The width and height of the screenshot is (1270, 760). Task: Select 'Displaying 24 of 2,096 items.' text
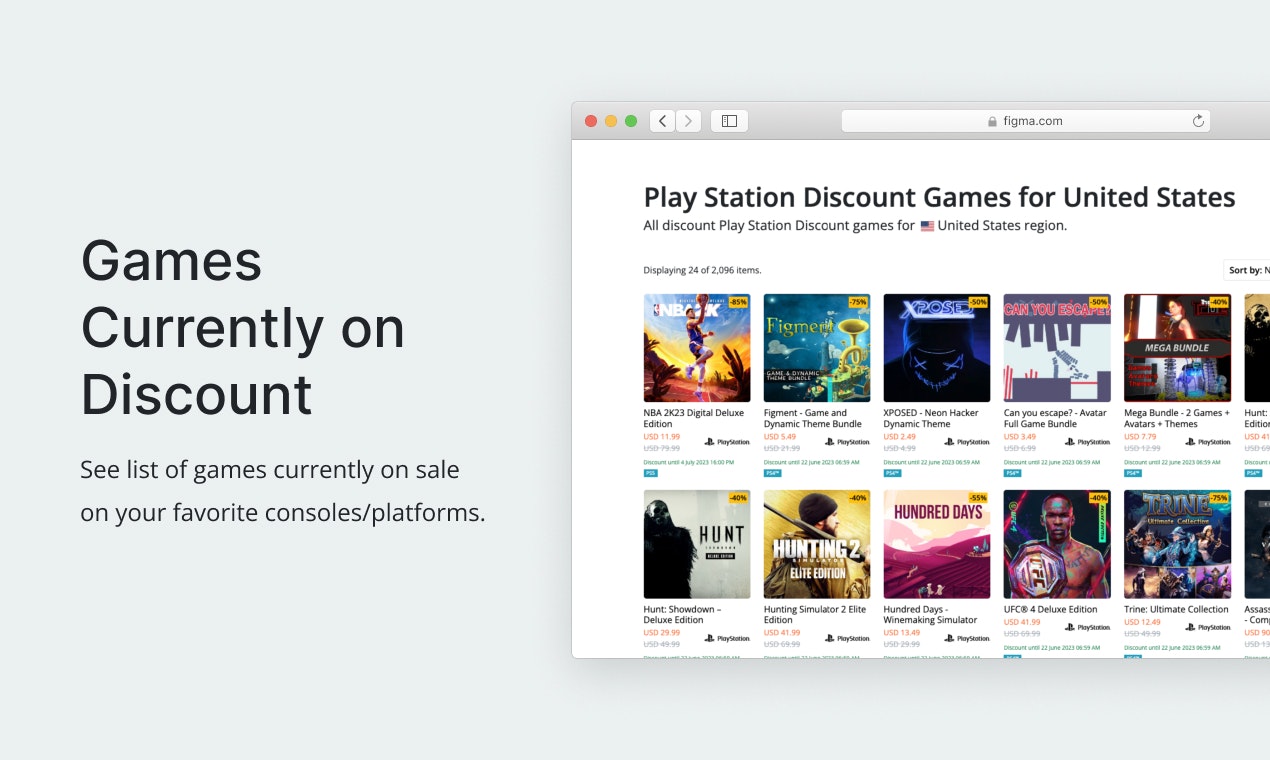pyautogui.click(x=702, y=270)
